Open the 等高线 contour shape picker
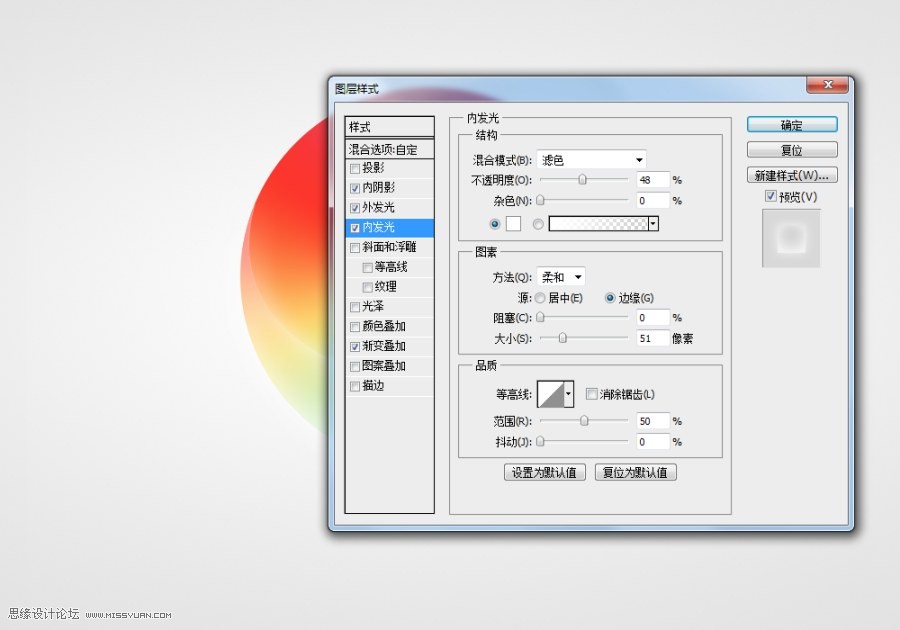900x630 pixels. point(551,393)
